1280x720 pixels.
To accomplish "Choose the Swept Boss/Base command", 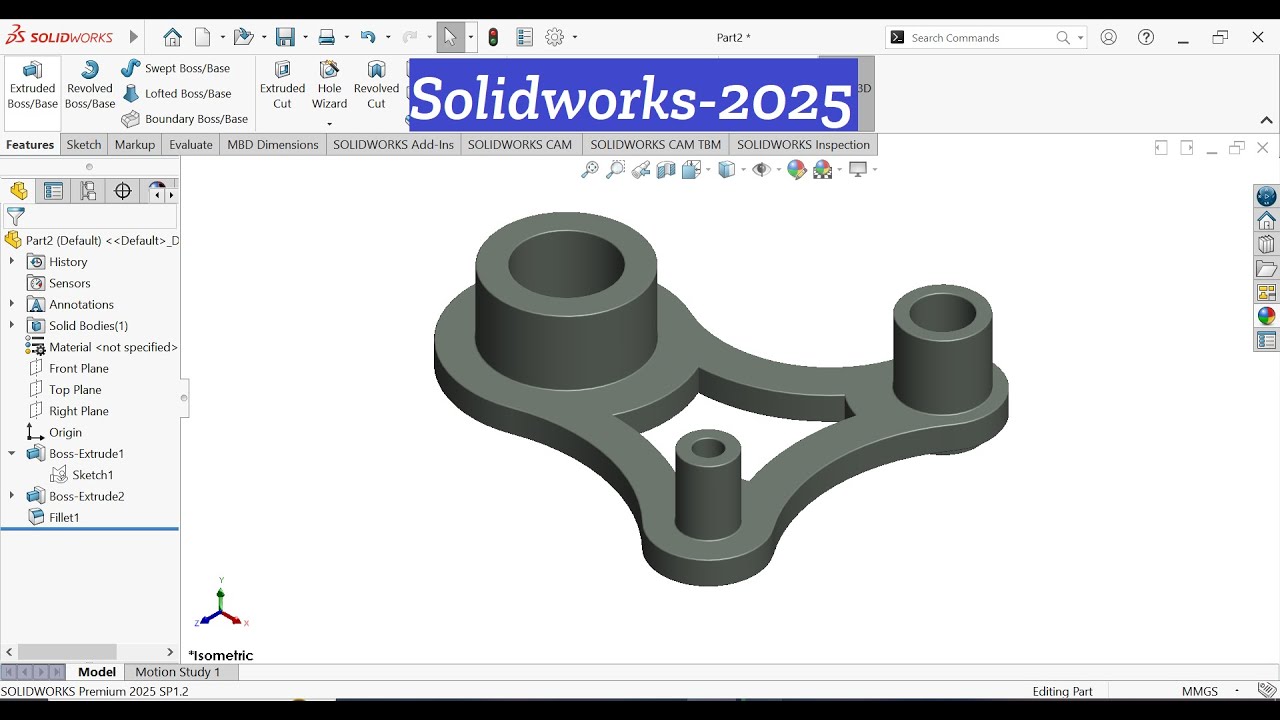I will pyautogui.click(x=176, y=68).
